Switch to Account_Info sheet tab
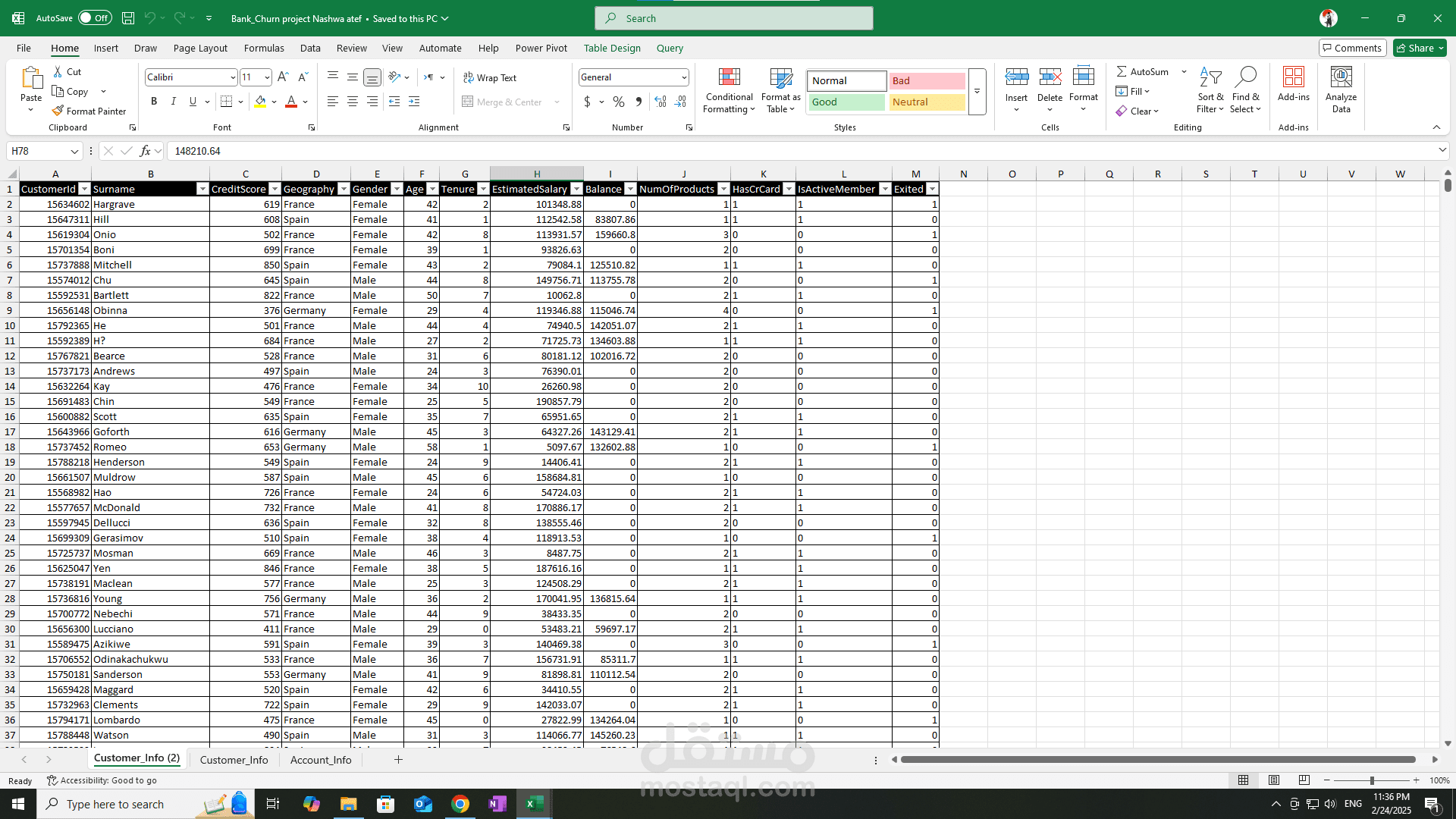The width and height of the screenshot is (1456, 819). click(321, 760)
